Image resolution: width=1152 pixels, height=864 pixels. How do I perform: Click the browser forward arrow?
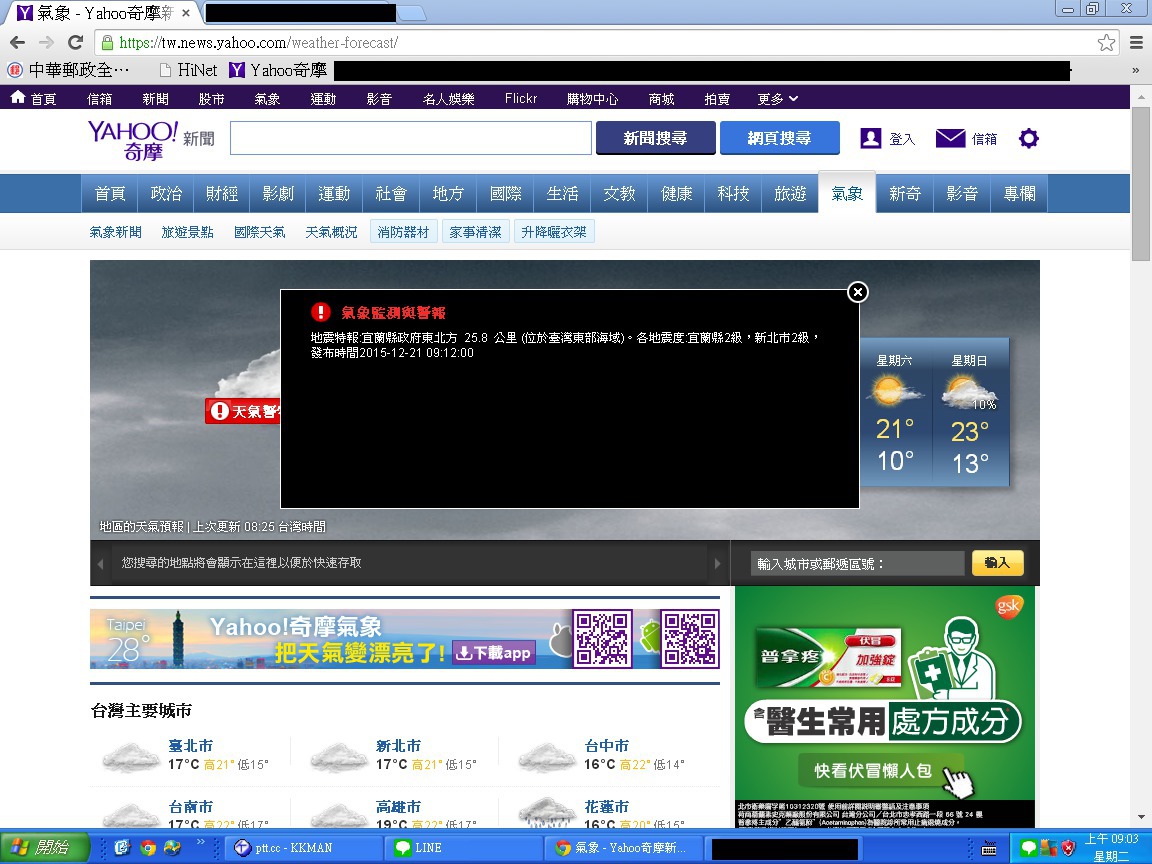(46, 43)
